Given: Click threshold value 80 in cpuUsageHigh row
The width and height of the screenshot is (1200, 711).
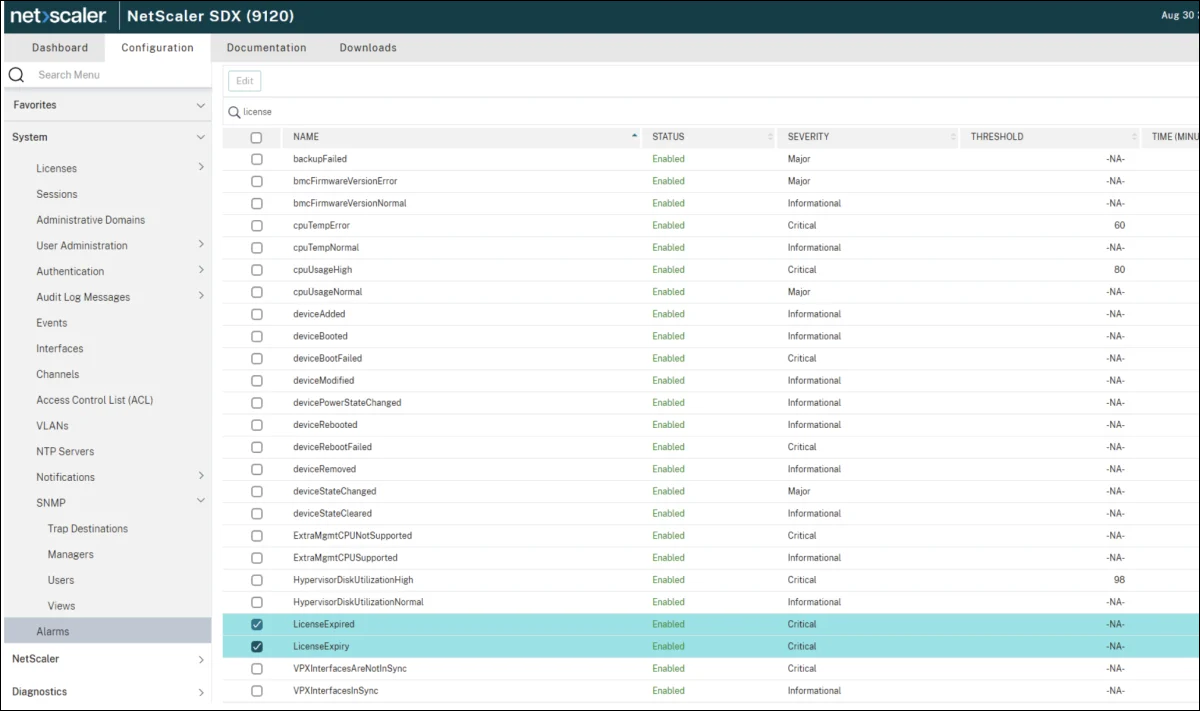Looking at the screenshot, I should 1119,270.
